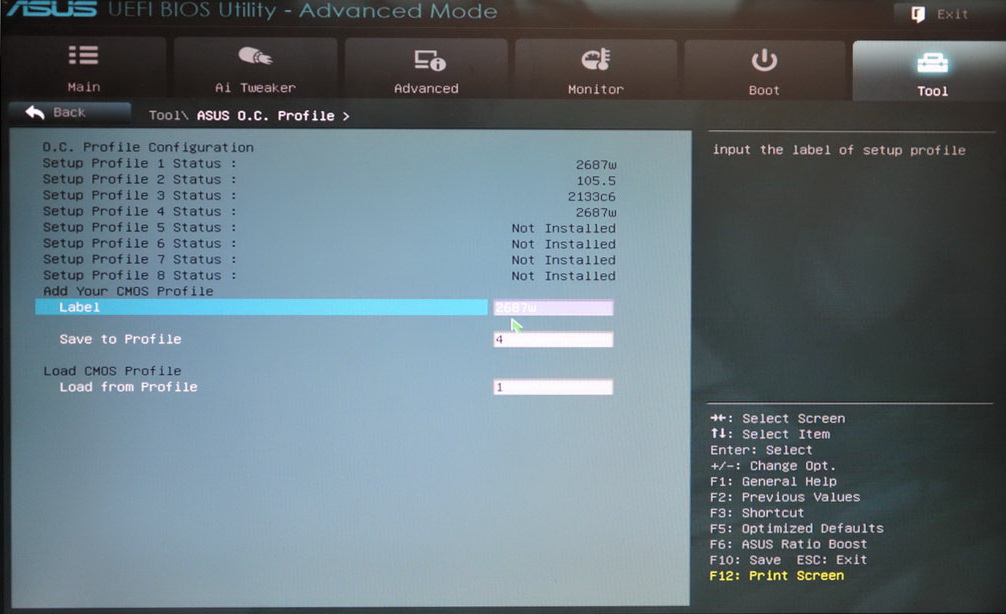The height and width of the screenshot is (614, 1006).
Task: Select the Boot tab
Action: 764,70
